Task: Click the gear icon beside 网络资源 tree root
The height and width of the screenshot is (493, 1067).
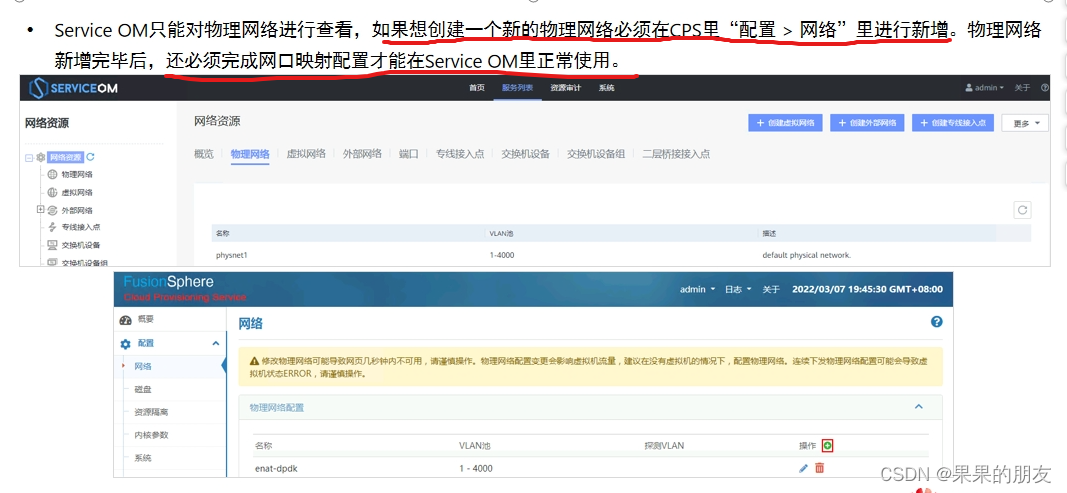Action: [41, 157]
